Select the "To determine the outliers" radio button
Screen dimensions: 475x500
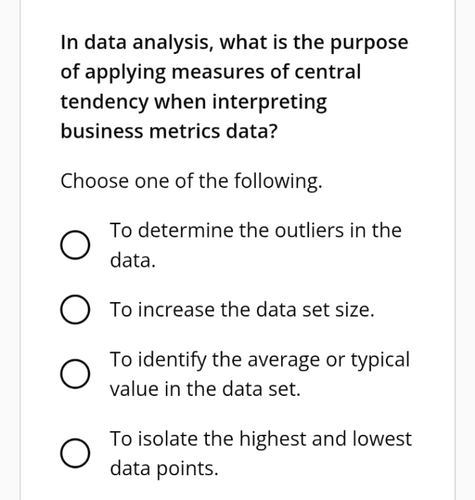[75, 245]
